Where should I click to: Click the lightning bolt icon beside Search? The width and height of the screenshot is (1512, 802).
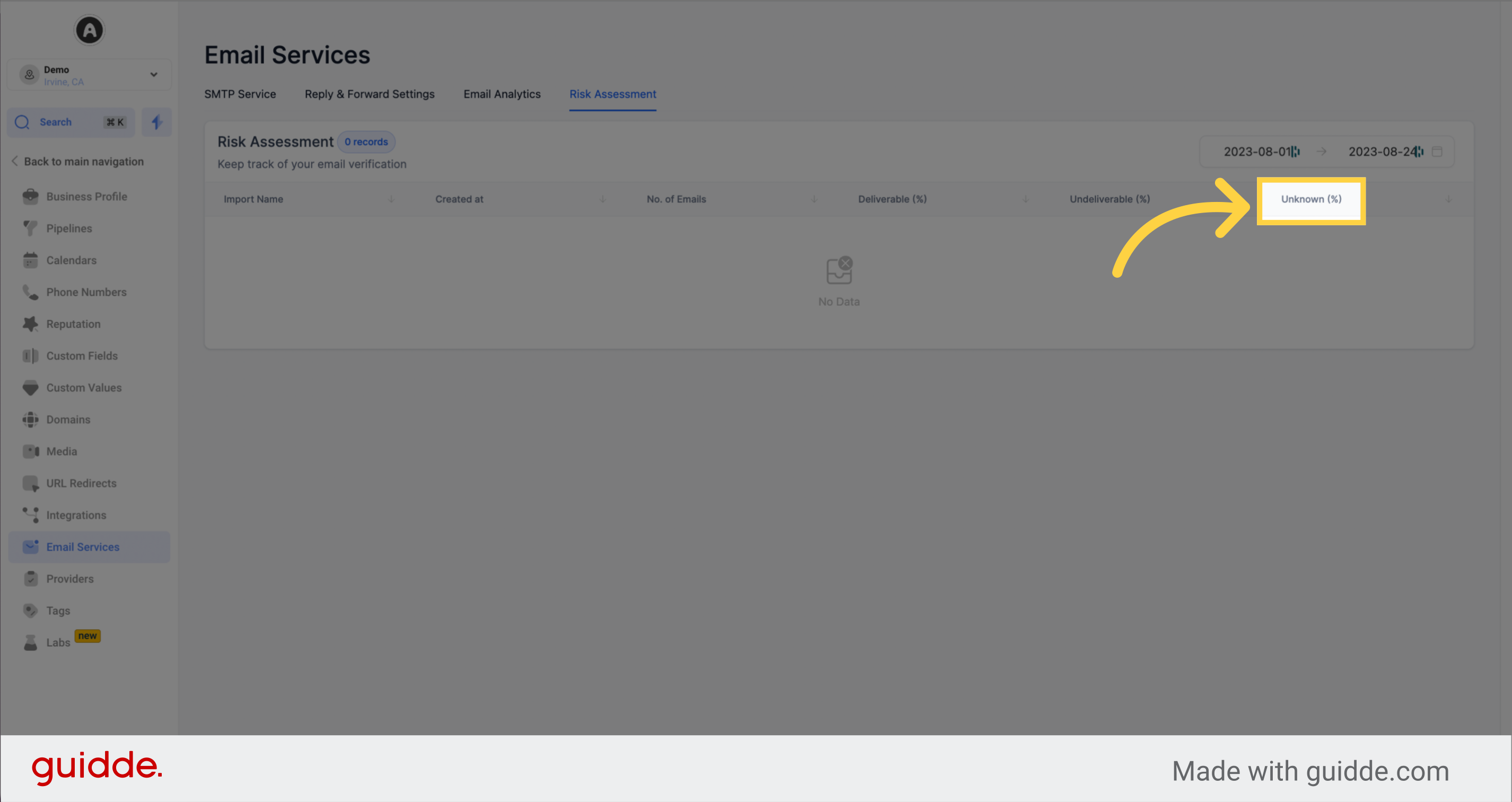(x=156, y=122)
